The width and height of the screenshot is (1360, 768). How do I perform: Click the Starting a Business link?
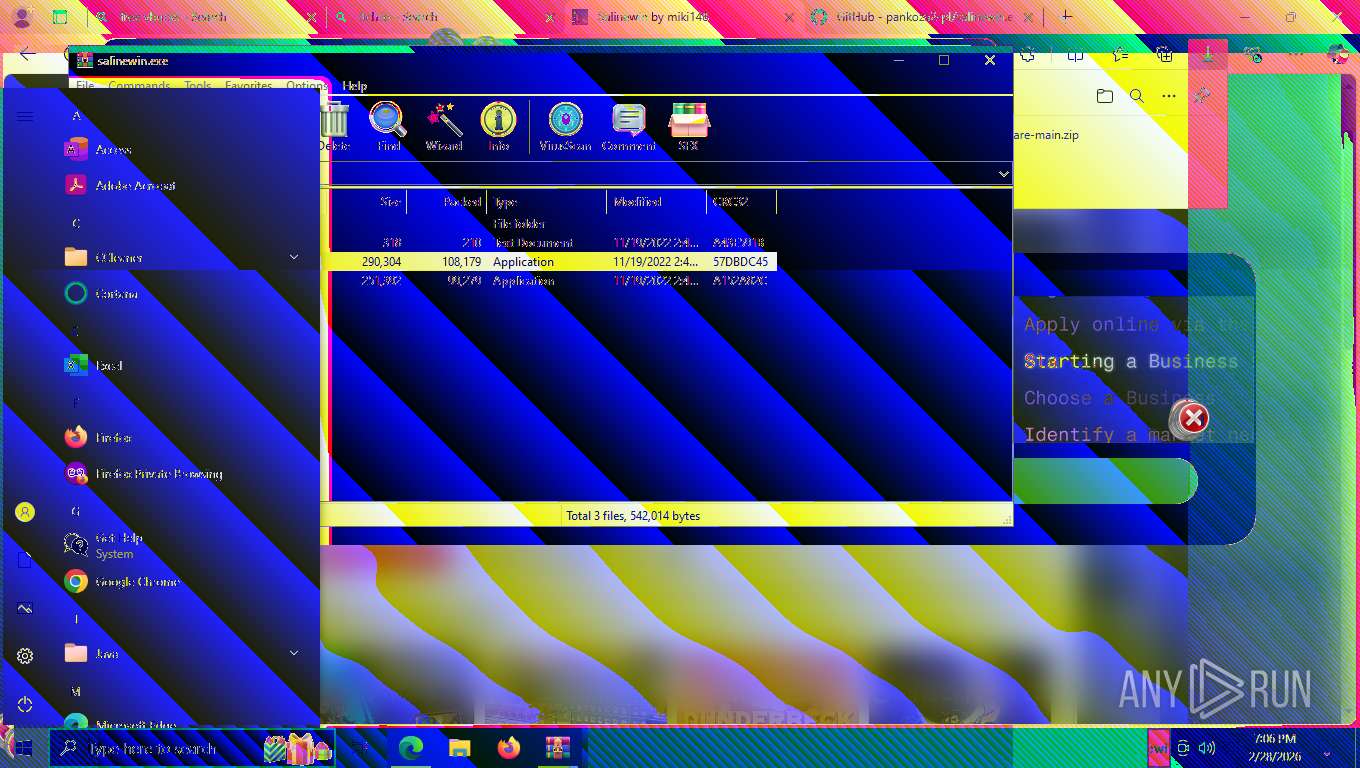(x=1131, y=361)
